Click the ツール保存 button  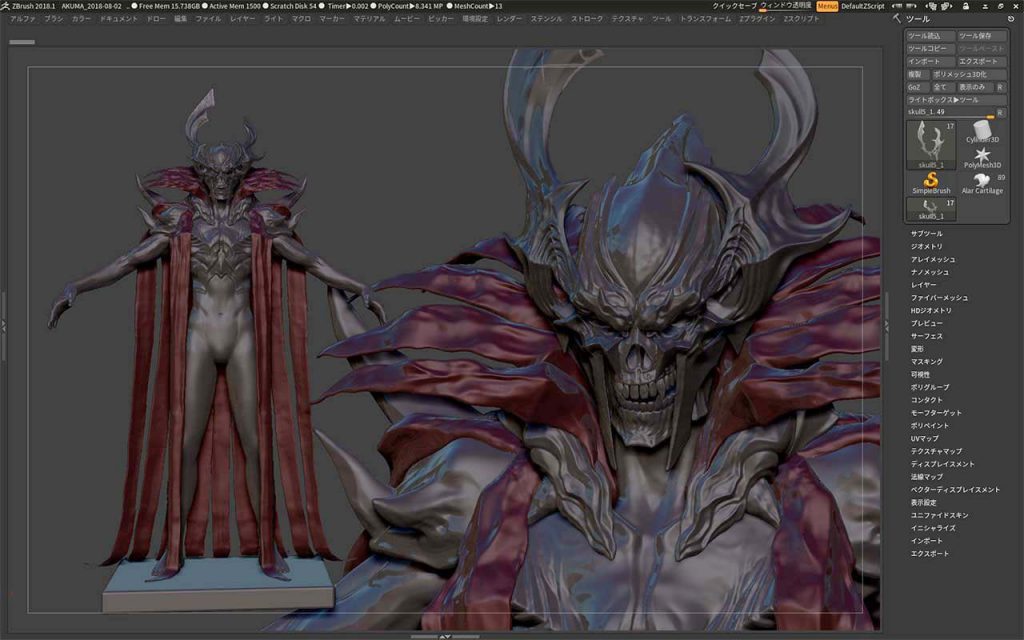[x=981, y=36]
